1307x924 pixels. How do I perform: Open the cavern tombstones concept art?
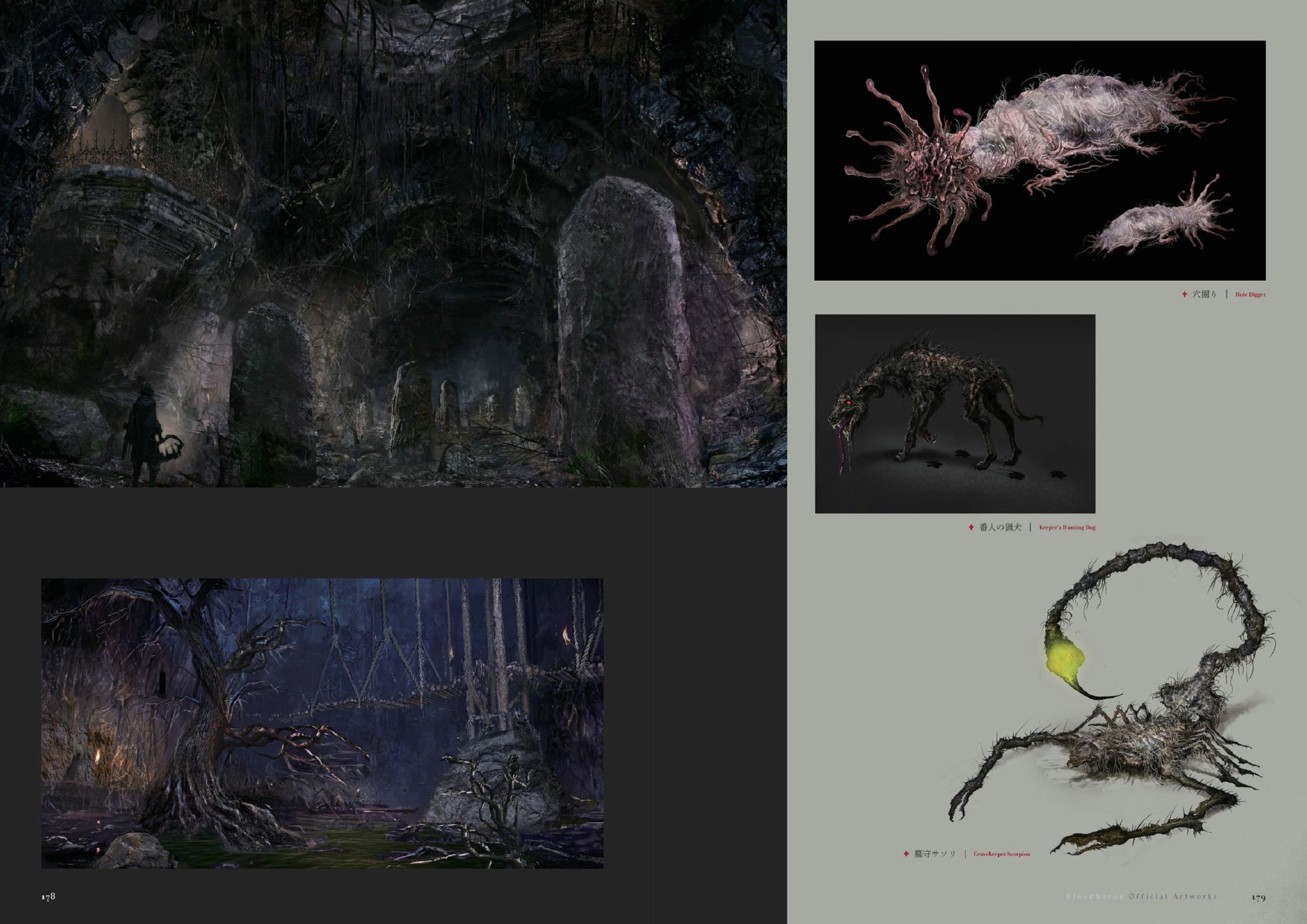point(392,243)
